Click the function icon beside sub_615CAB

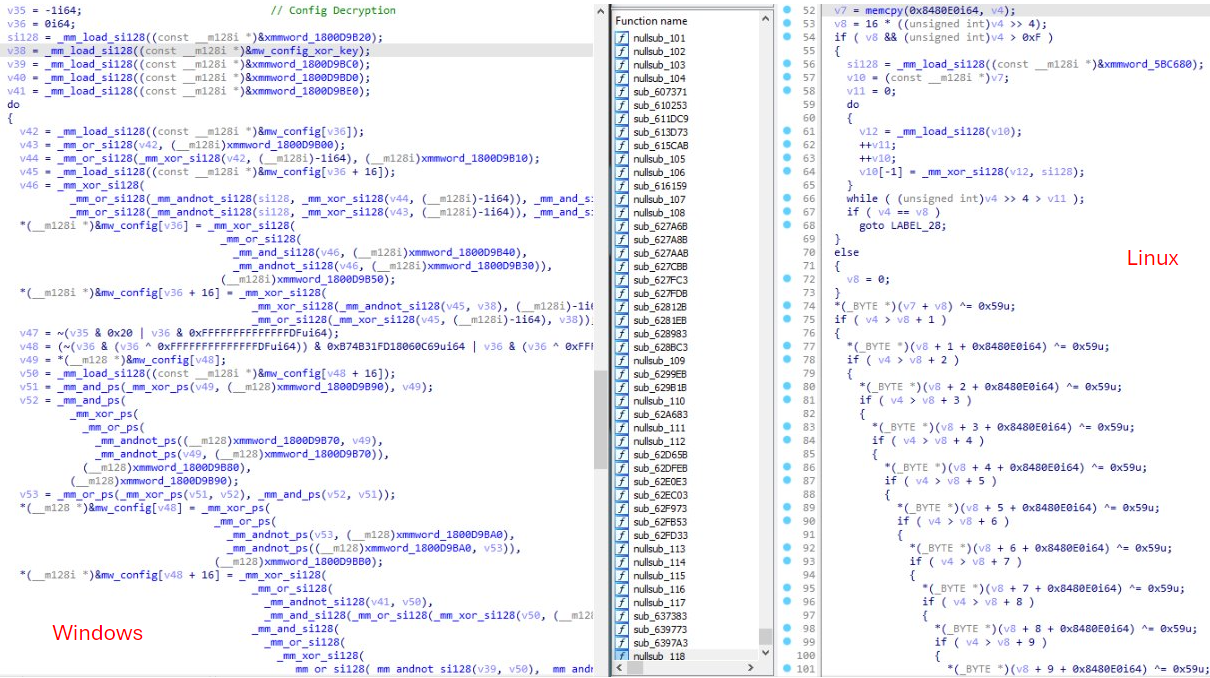tap(622, 146)
